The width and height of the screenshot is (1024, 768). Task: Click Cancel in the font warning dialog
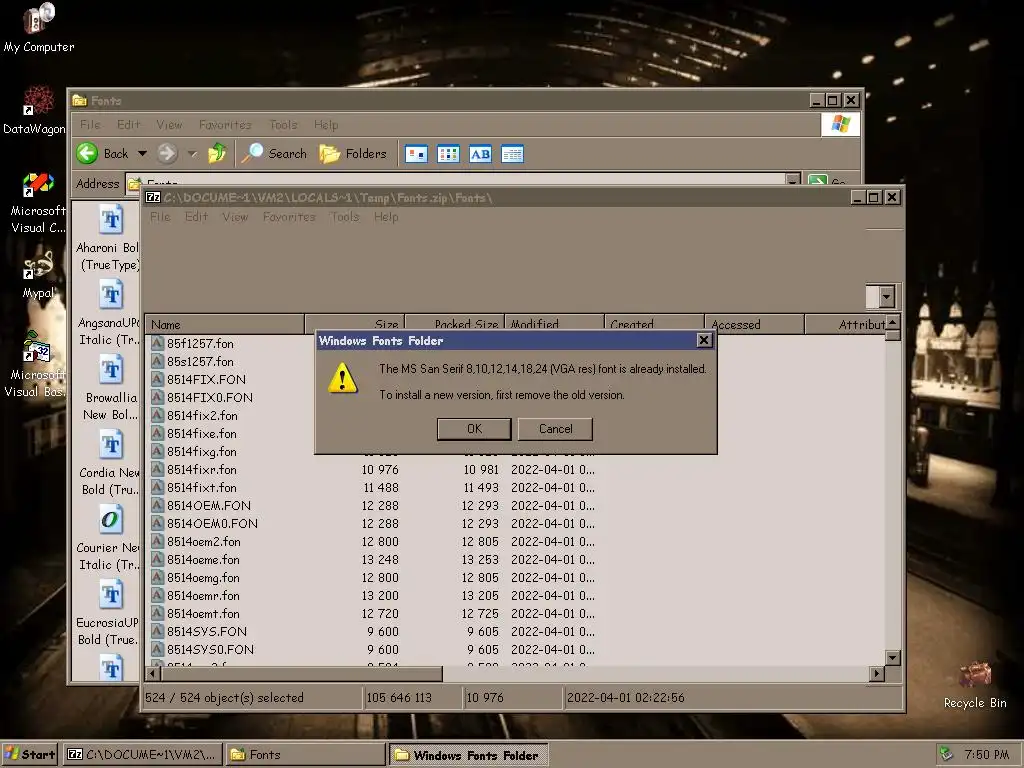pos(555,429)
